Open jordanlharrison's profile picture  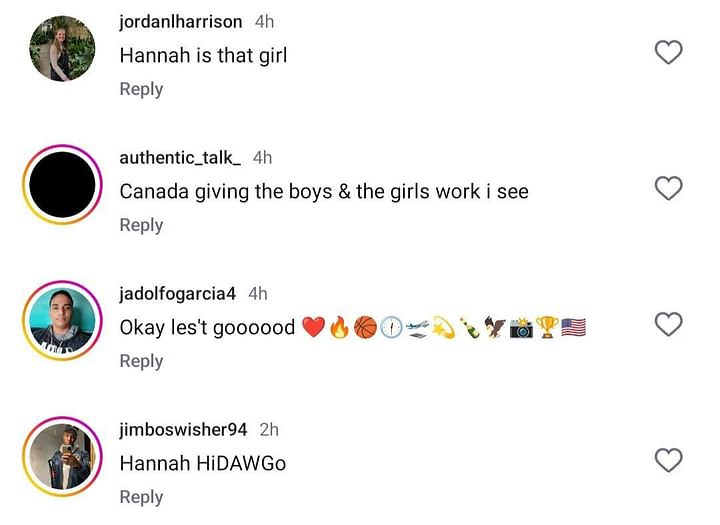(x=62, y=48)
